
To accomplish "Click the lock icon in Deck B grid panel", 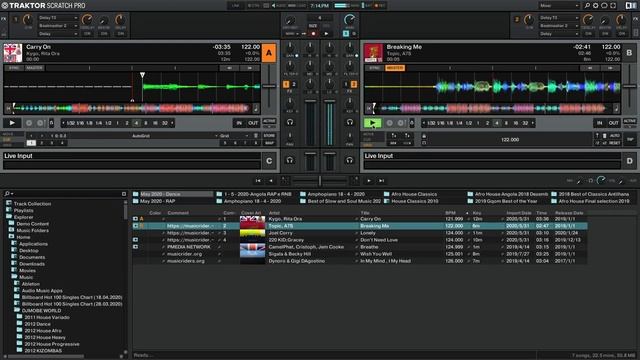I will pos(424,136).
